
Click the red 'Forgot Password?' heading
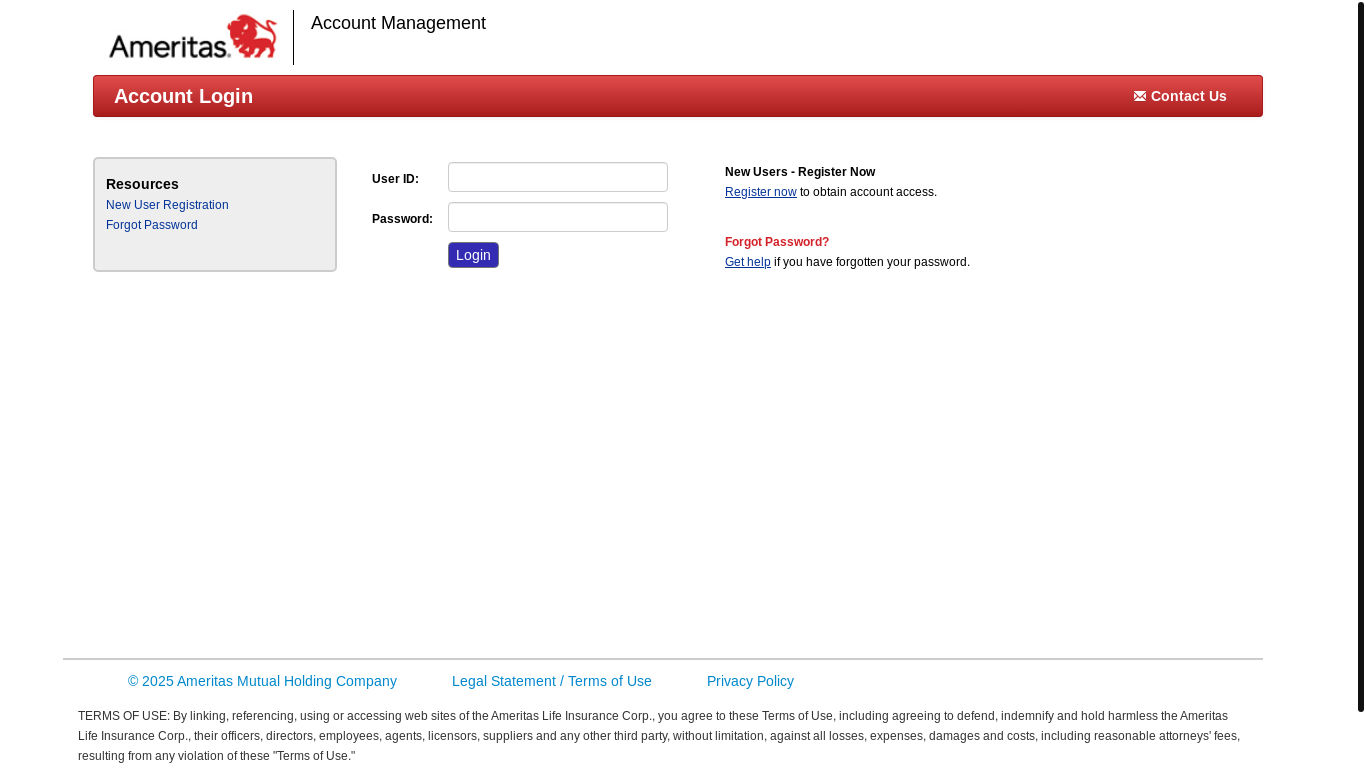click(x=777, y=242)
